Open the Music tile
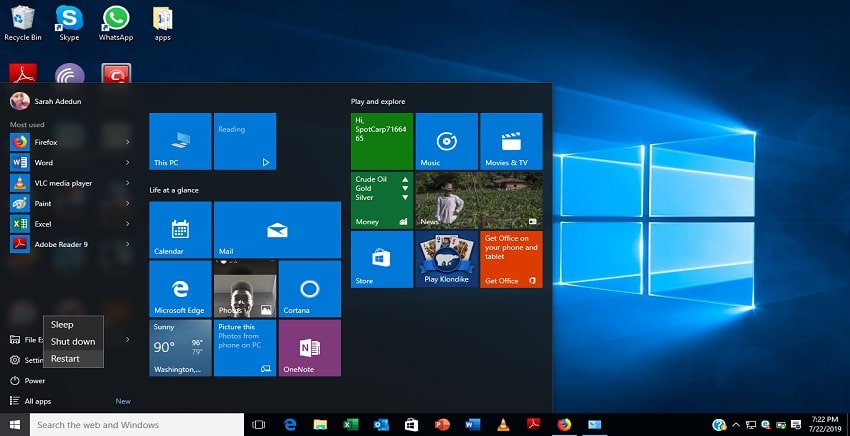This screenshot has height=436, width=850. coord(447,141)
